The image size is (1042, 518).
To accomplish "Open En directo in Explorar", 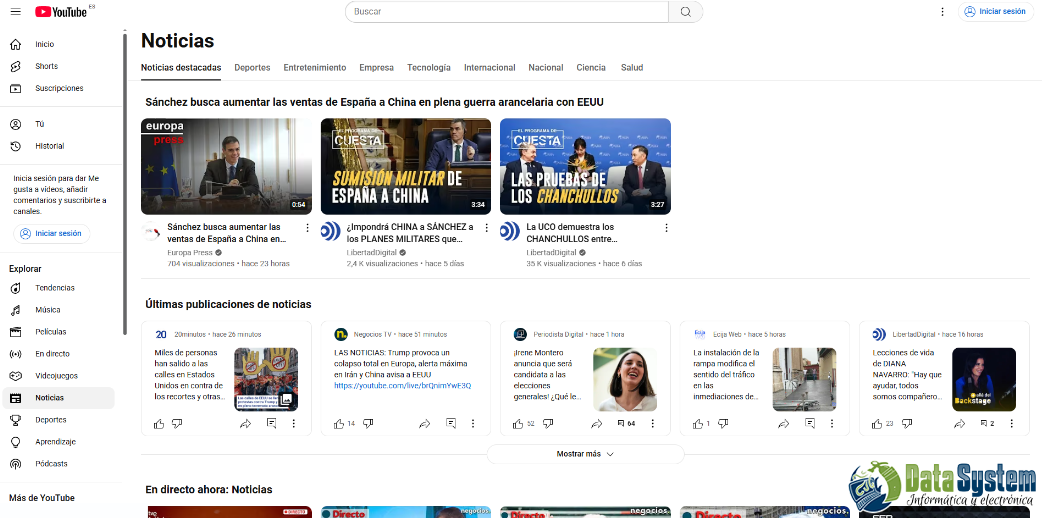I will pyautogui.click(x=57, y=353).
